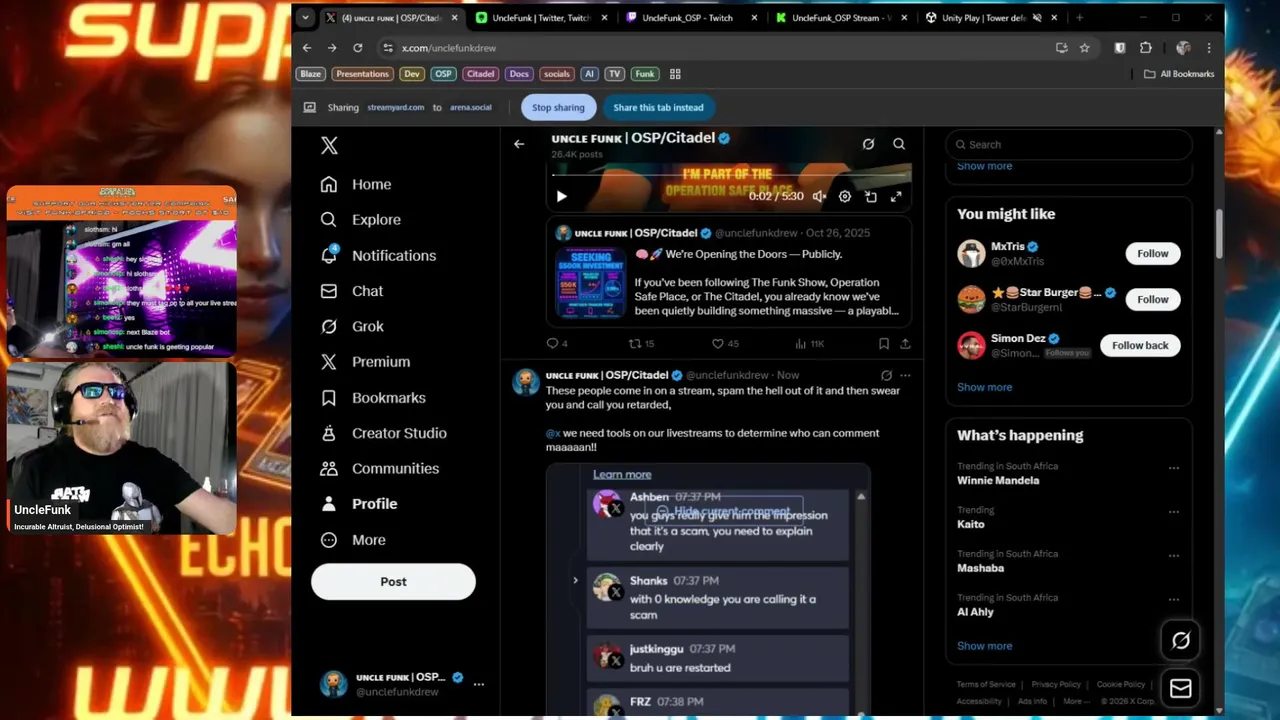The width and height of the screenshot is (1280, 720).
Task: Open more options for Winnie Mandela trend
Action: tap(1174, 468)
